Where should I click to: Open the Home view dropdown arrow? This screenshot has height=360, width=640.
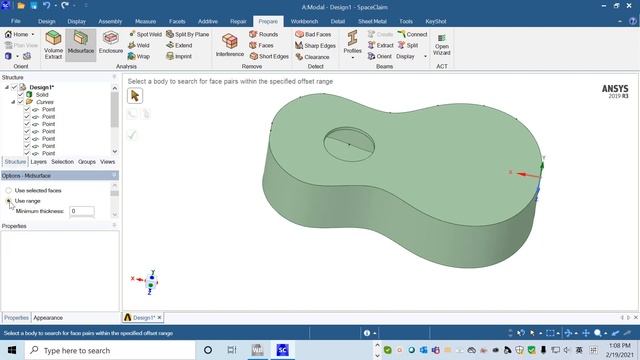click(x=33, y=34)
